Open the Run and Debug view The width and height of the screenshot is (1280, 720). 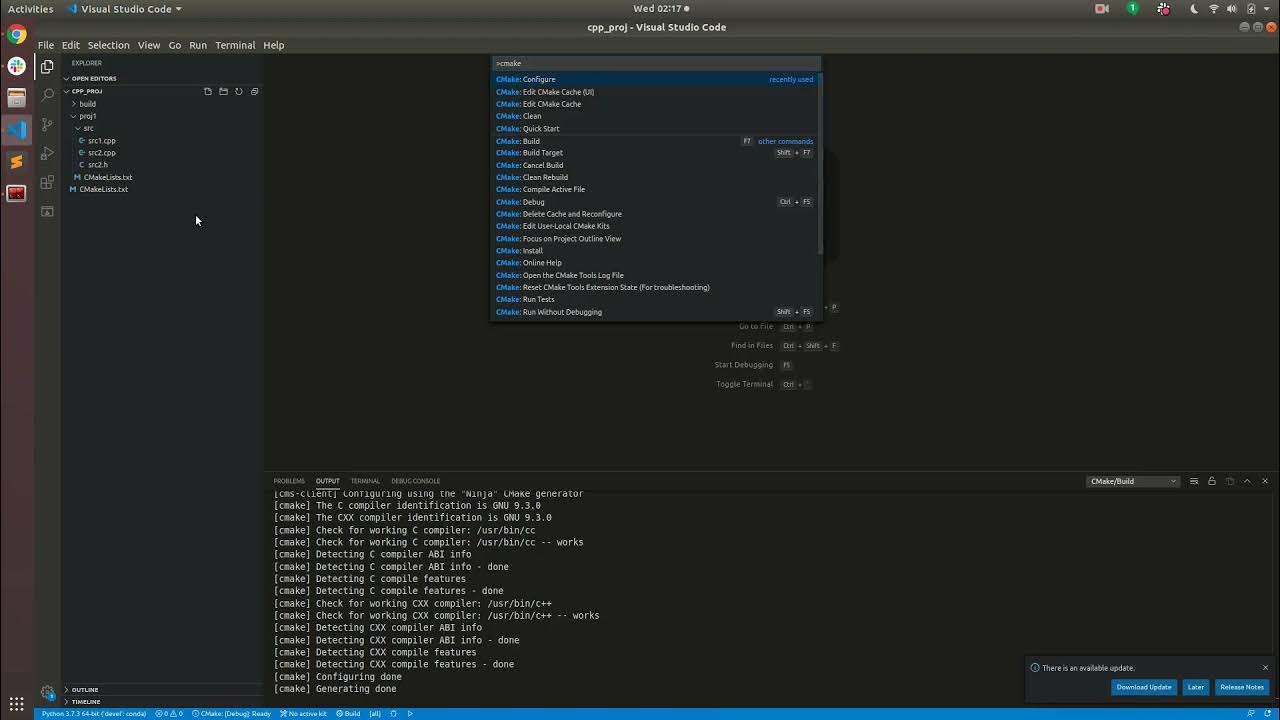tap(47, 153)
